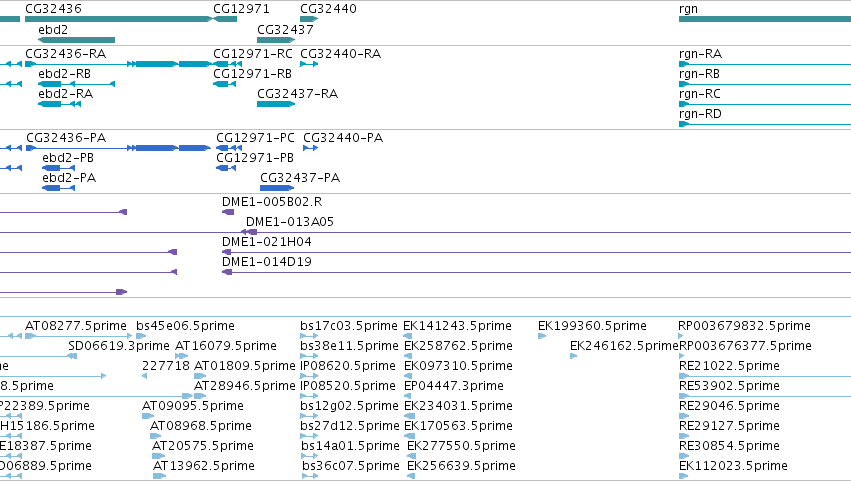This screenshot has width=851, height=481.
Task: Click the rgn gene bar
Action: 765,19
